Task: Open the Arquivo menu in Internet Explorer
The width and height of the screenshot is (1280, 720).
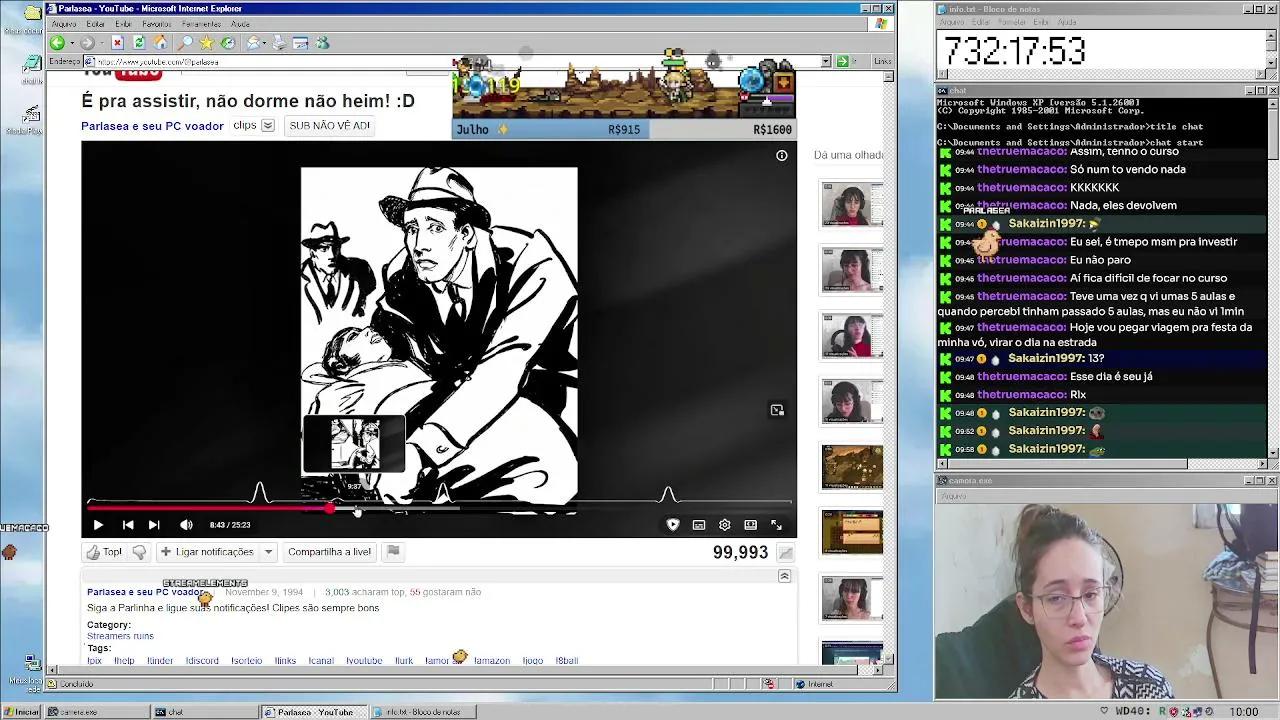Action: pos(64,24)
